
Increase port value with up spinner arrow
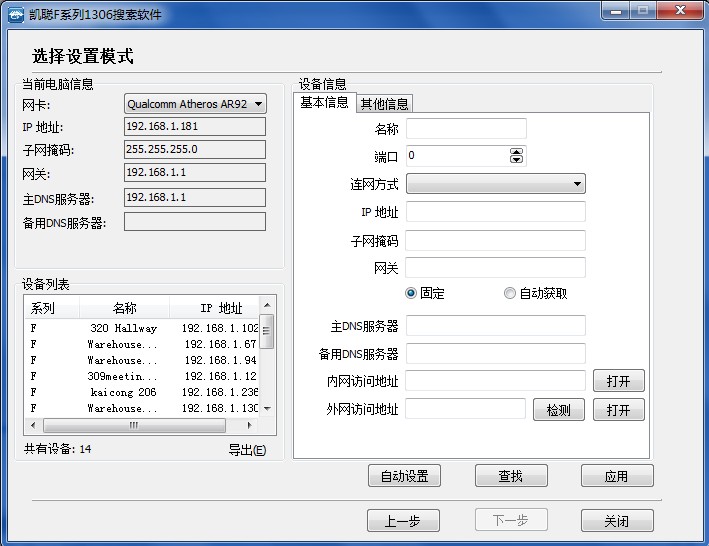click(x=516, y=151)
